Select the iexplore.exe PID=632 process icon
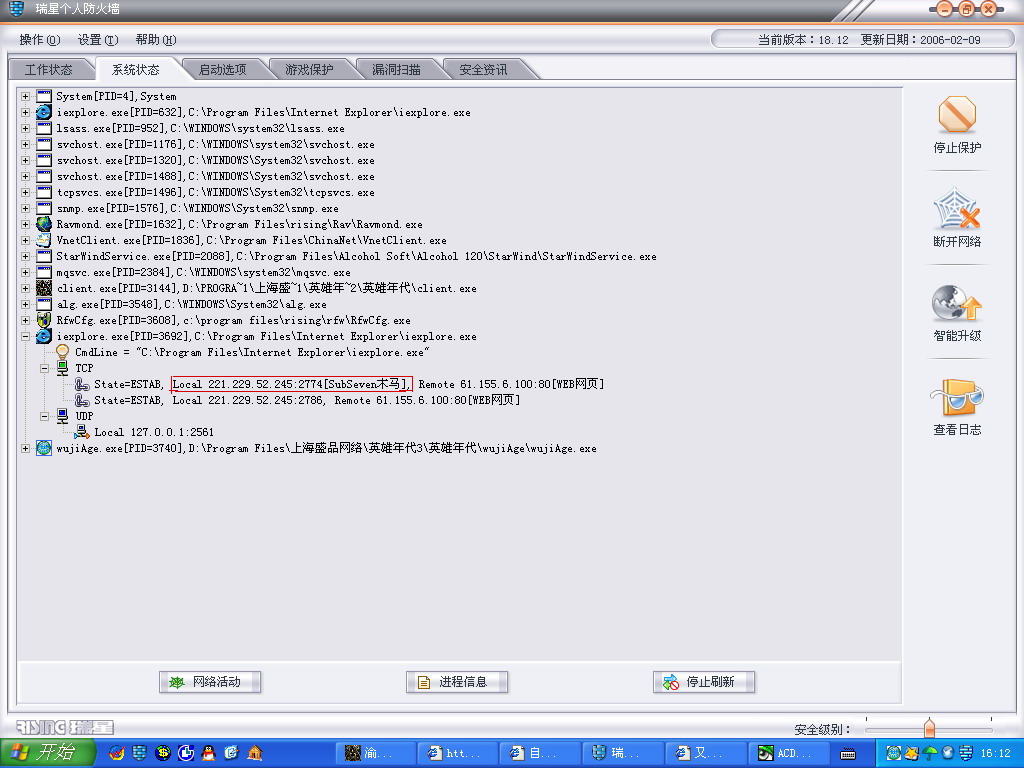Image resolution: width=1024 pixels, height=768 pixels. pyautogui.click(x=44, y=112)
